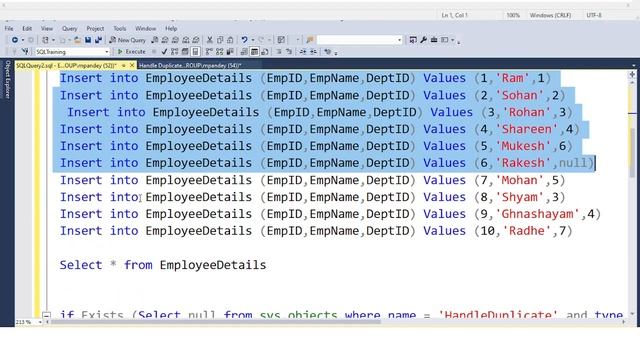
Task: Switch output to Results to Grid
Action: coord(254,52)
